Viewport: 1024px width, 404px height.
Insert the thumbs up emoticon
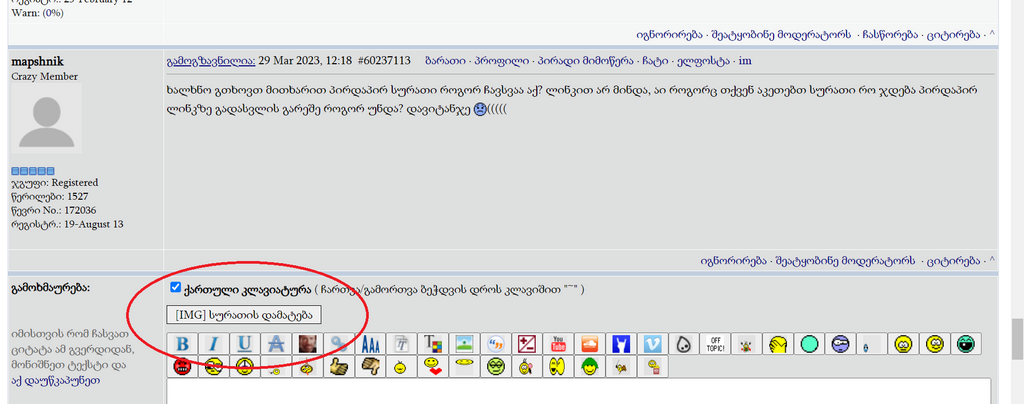click(x=339, y=367)
